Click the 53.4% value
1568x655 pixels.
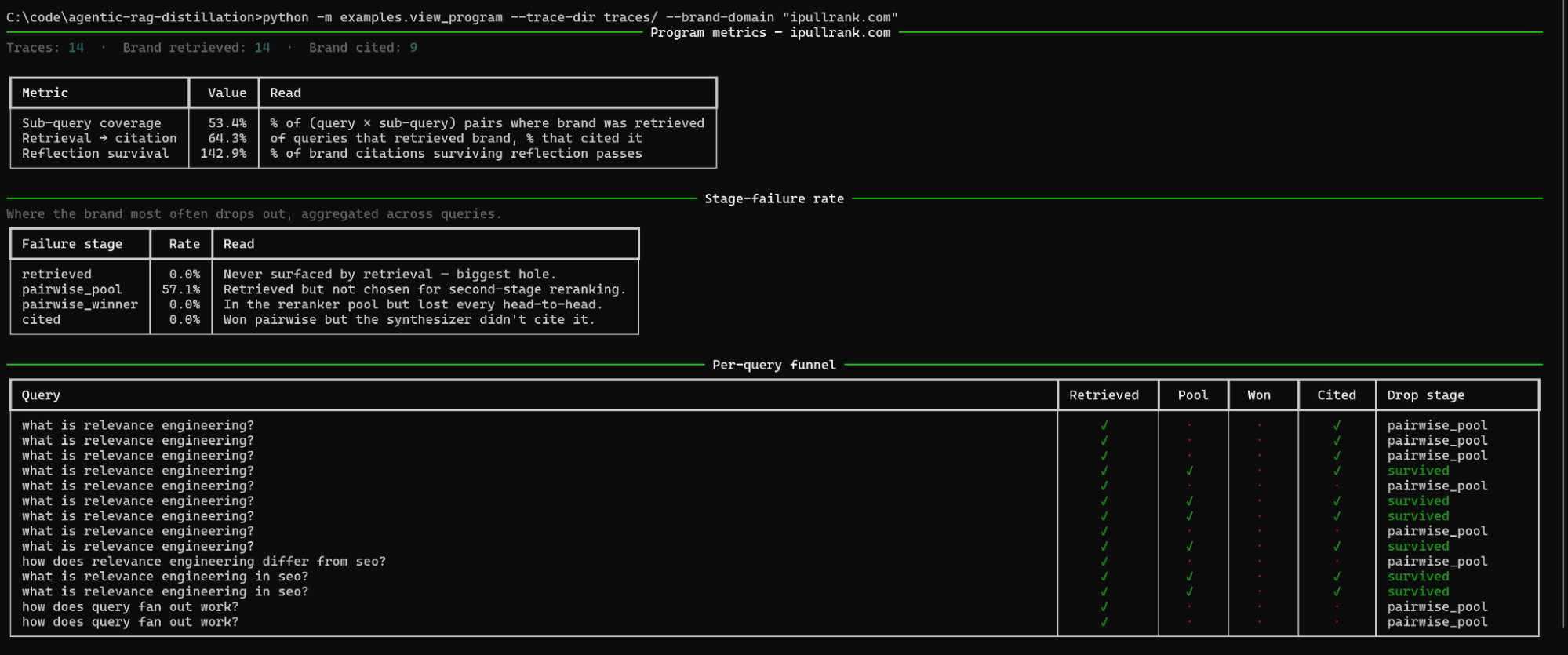(227, 123)
